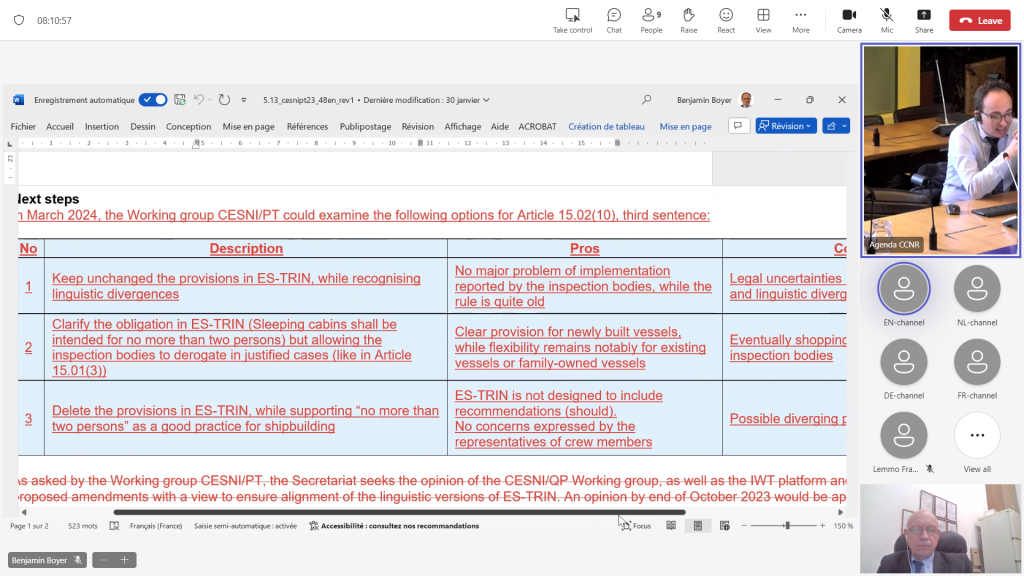Viewport: 1024px width, 576px height.
Task: Click the horizontal document scrollbar
Action: [x=400, y=512]
